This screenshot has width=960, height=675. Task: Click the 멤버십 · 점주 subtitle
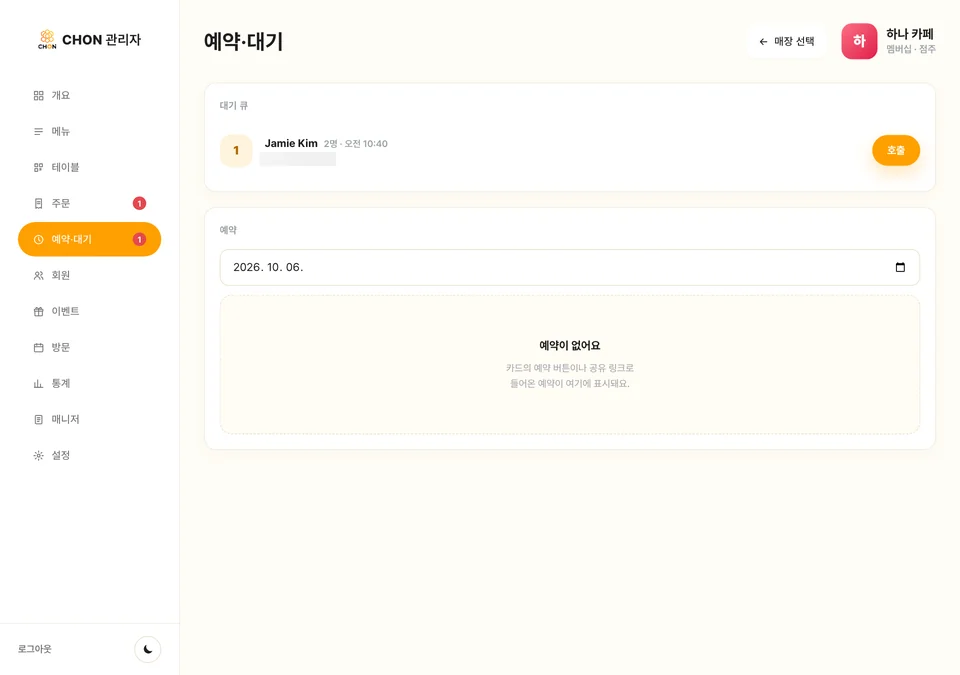(911, 49)
